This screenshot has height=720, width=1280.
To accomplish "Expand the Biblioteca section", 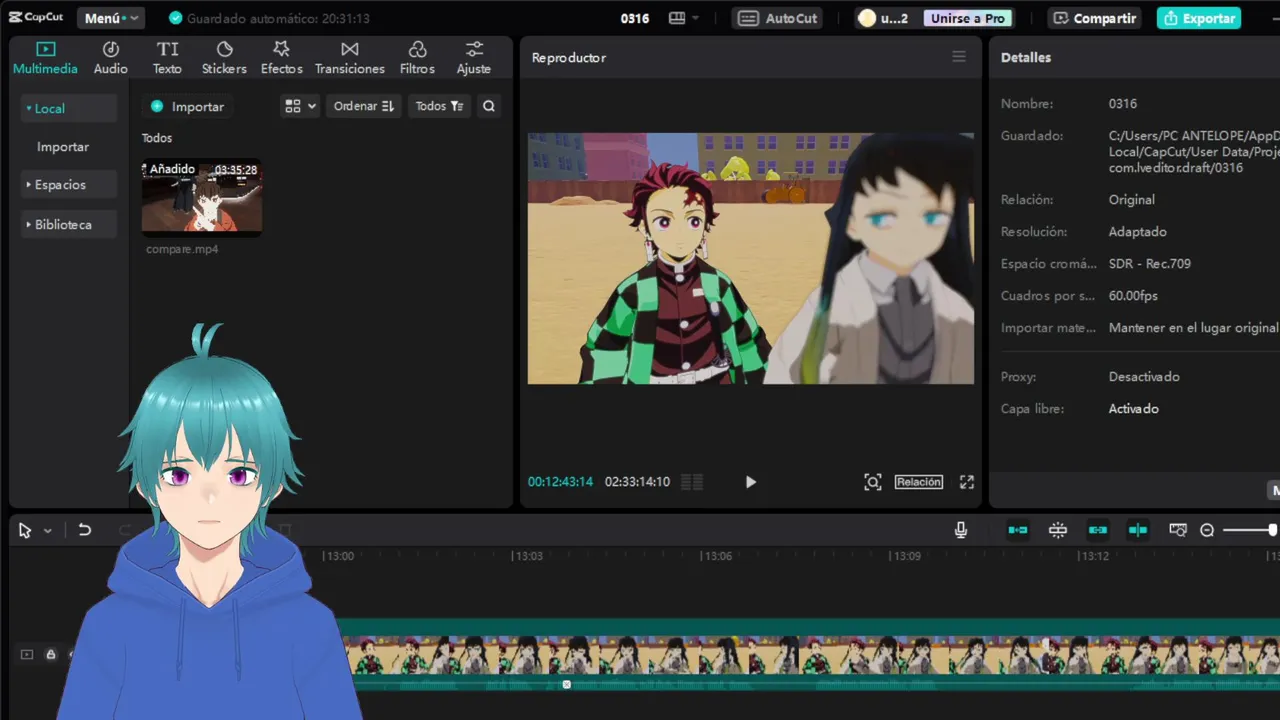I will 68,224.
